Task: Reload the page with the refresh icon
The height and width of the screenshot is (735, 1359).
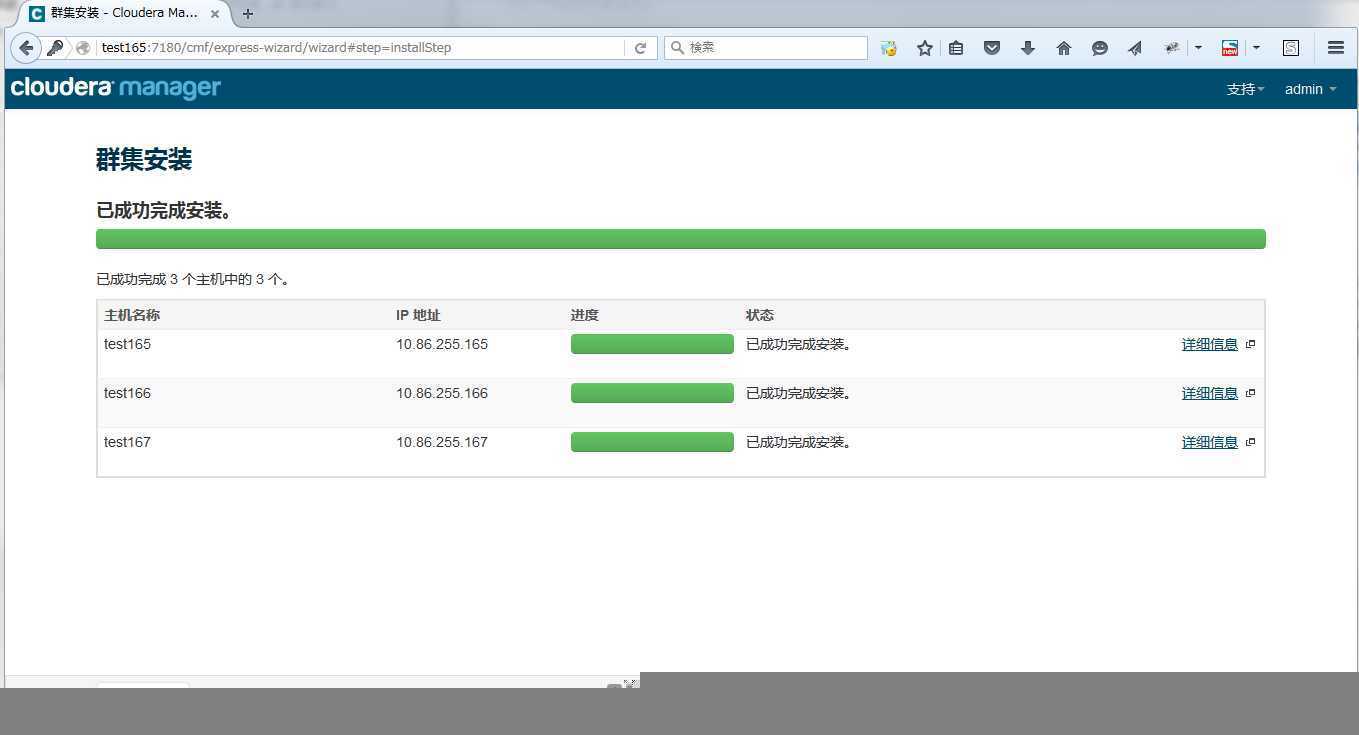Action: [640, 47]
